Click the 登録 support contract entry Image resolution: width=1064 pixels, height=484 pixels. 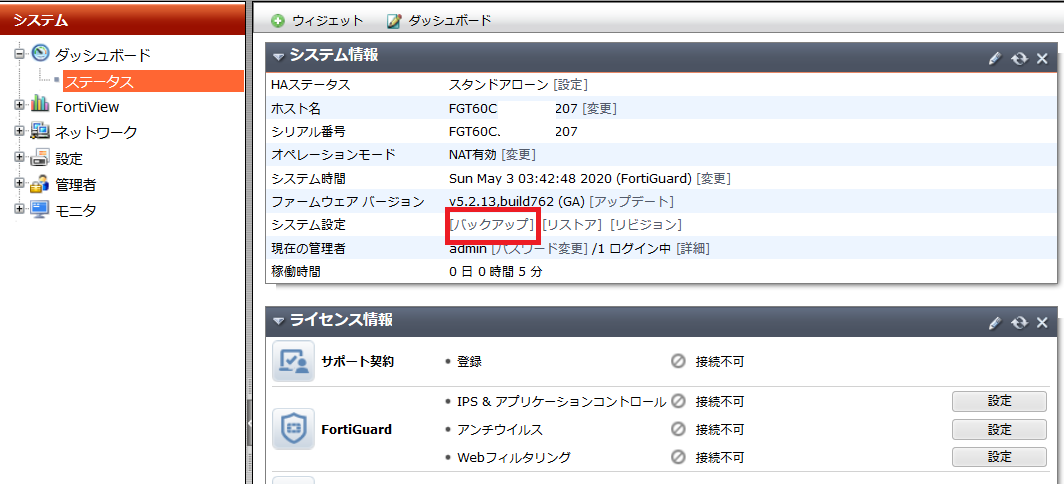click(469, 362)
